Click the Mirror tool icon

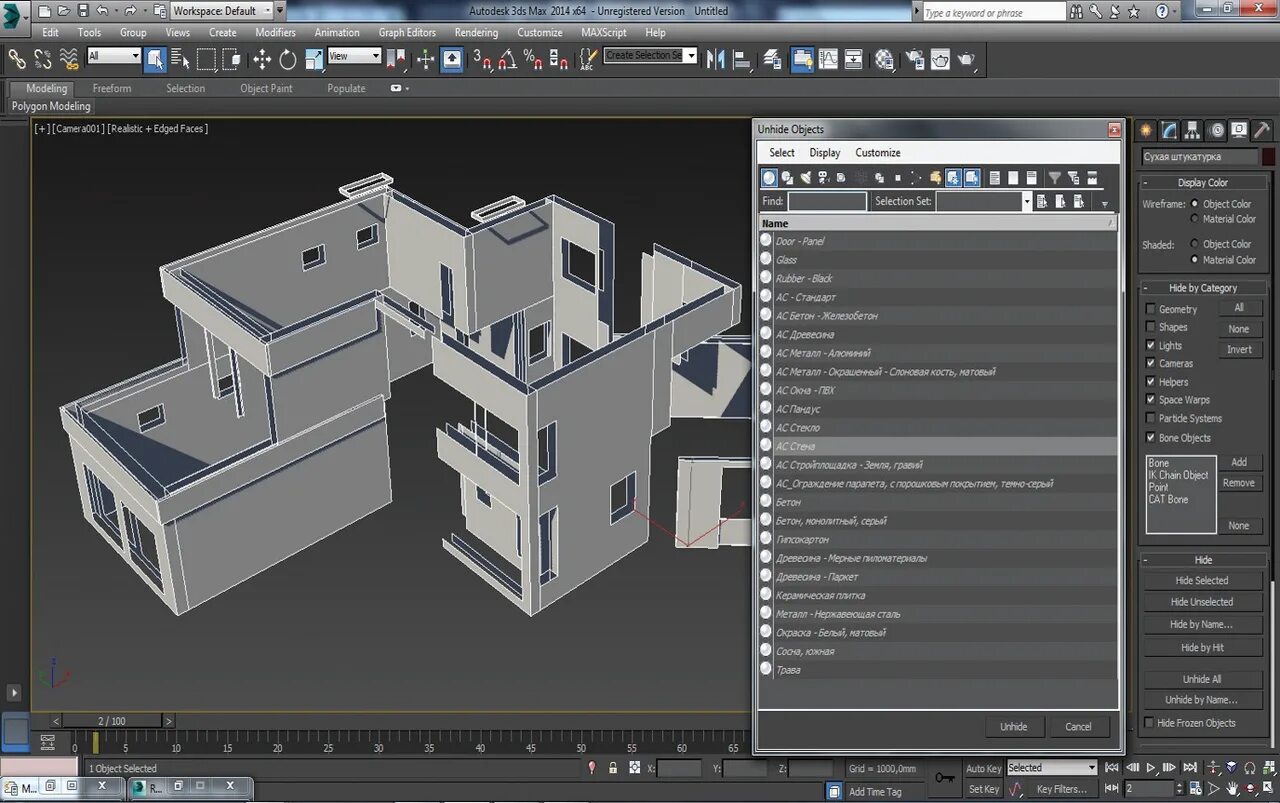[x=715, y=60]
